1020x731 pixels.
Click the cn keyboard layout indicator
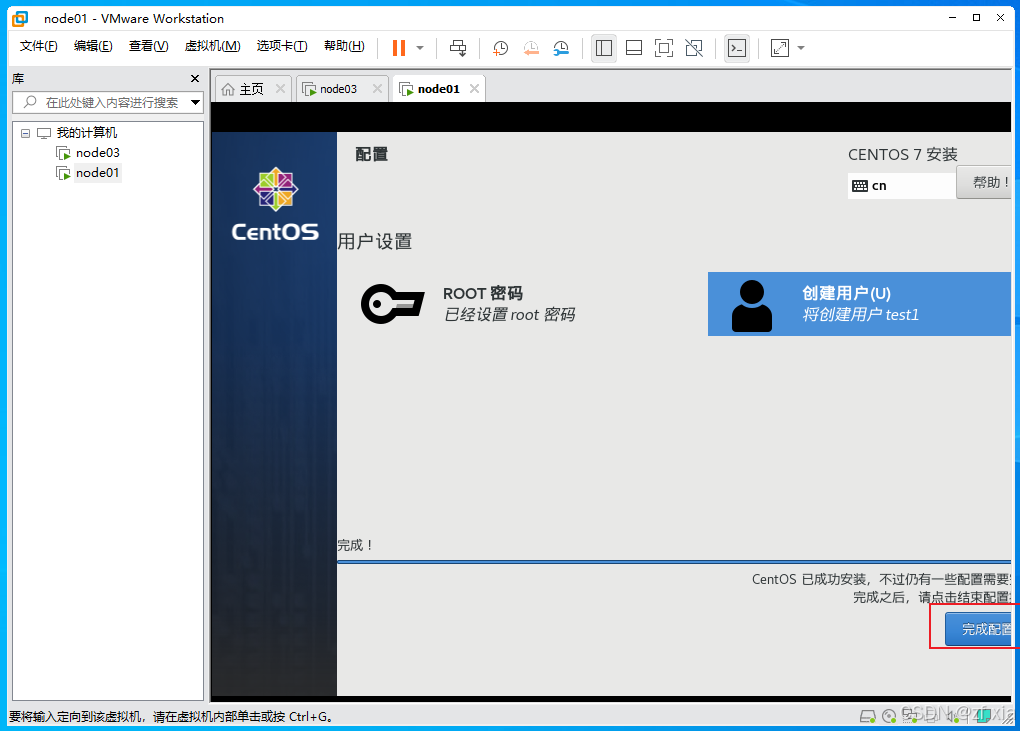(x=901, y=186)
